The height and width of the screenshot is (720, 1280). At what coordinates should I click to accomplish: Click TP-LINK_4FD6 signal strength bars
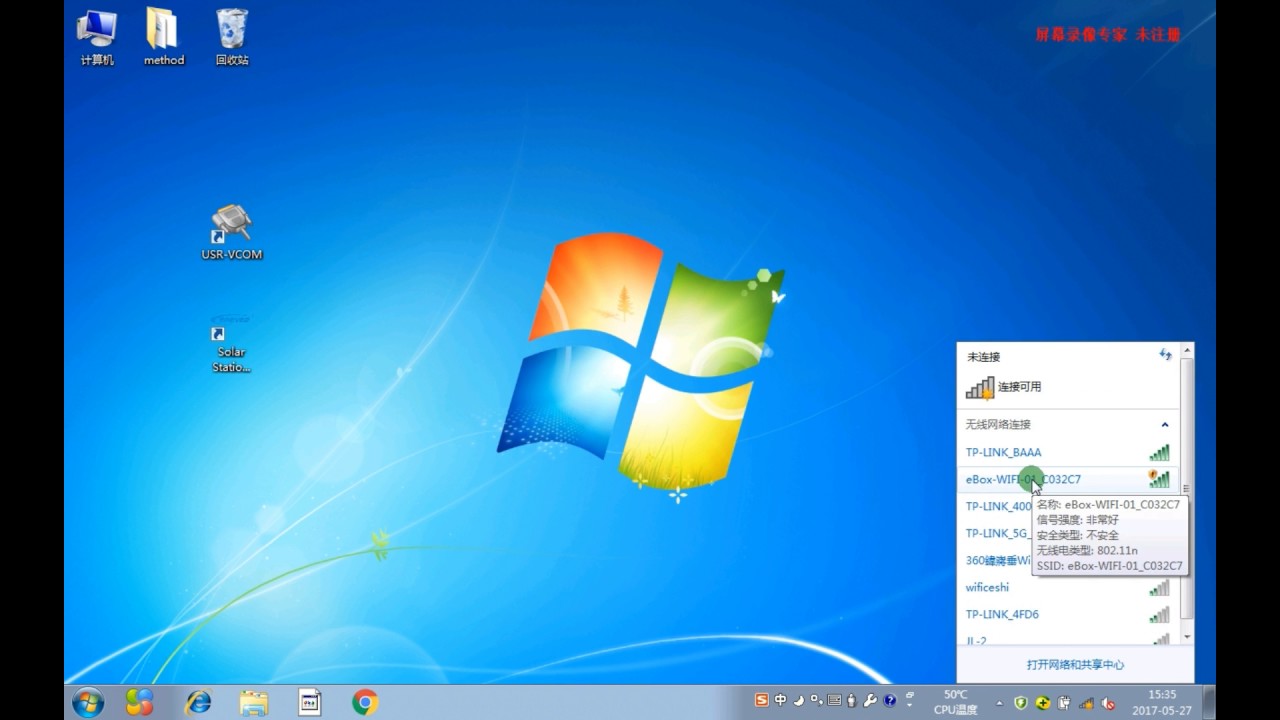(x=1159, y=614)
